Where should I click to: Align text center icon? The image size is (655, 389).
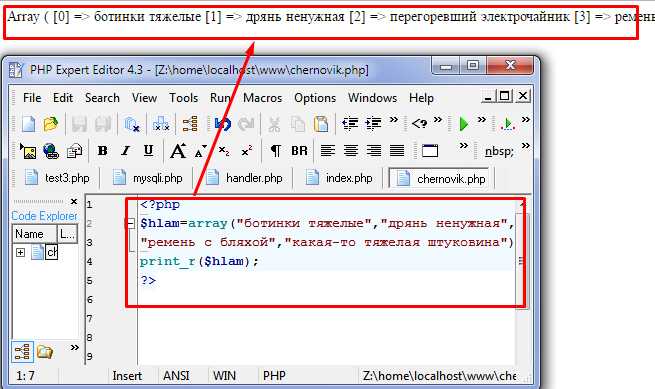351,151
